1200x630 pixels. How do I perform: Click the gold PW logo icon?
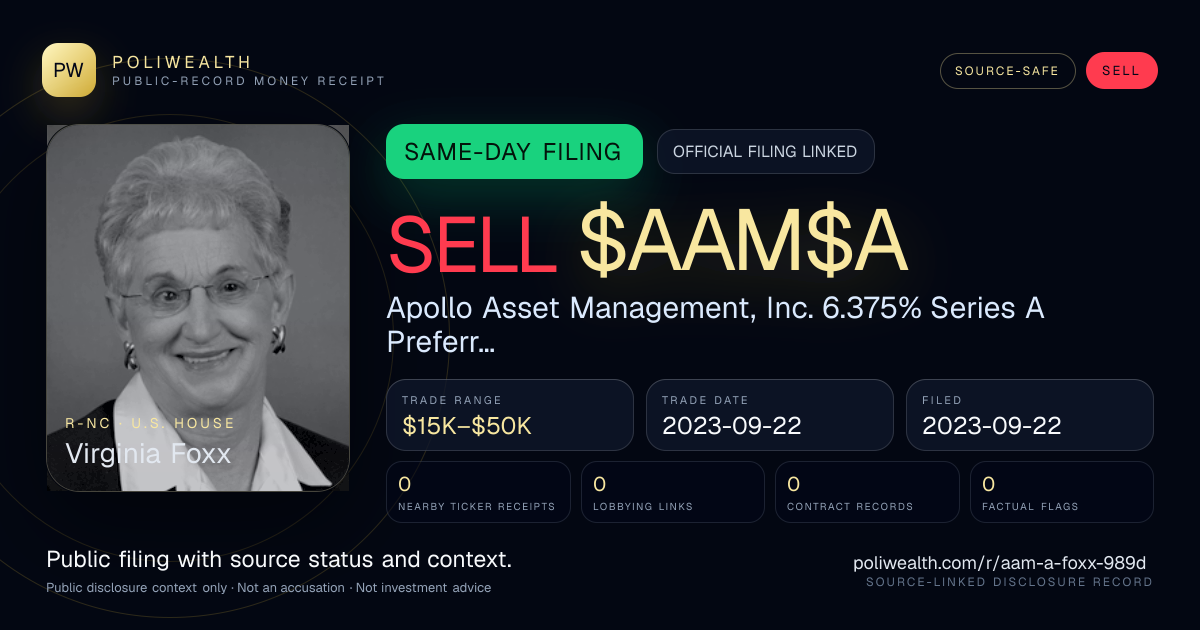pos(69,70)
